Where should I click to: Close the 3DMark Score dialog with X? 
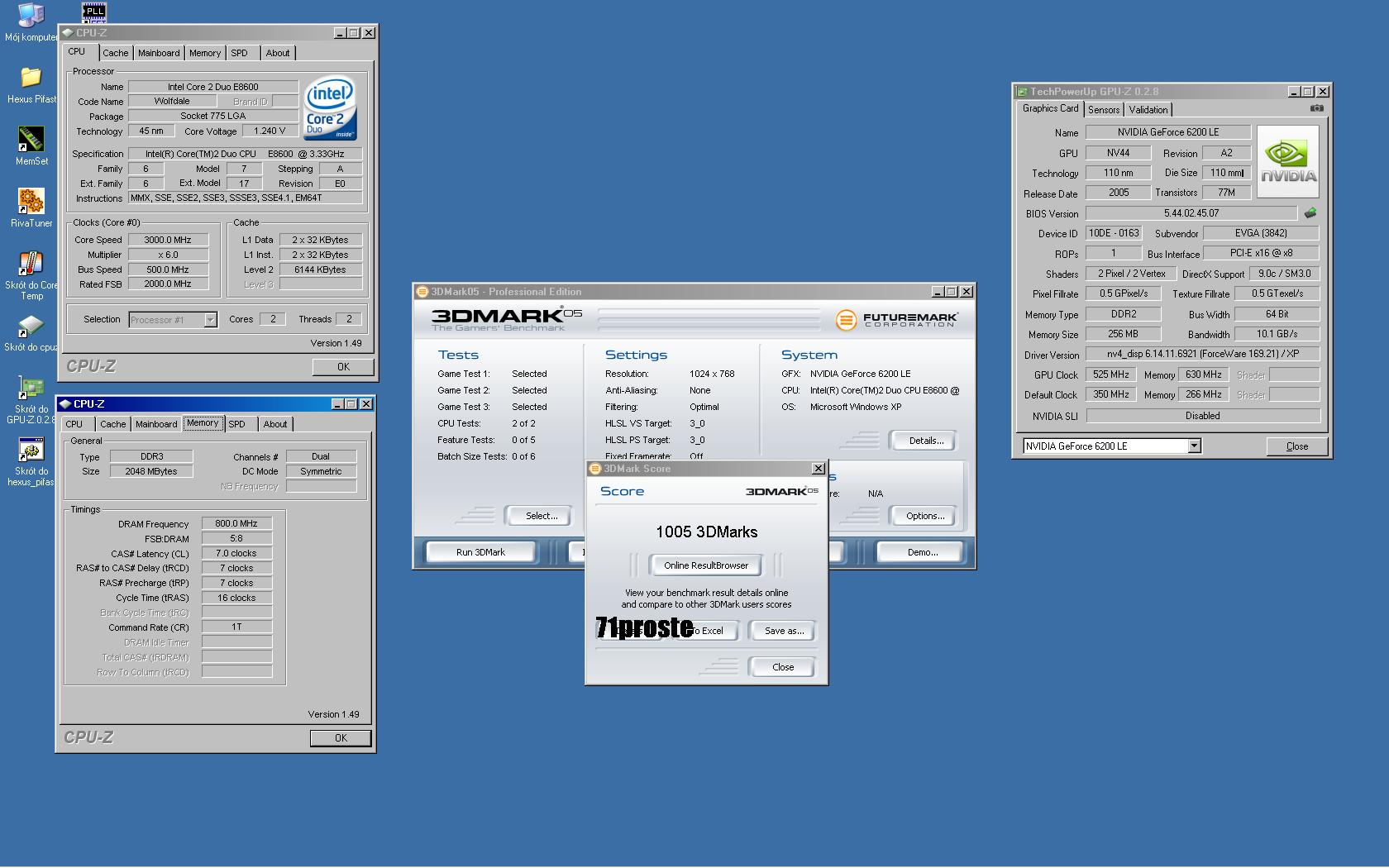tap(818, 469)
